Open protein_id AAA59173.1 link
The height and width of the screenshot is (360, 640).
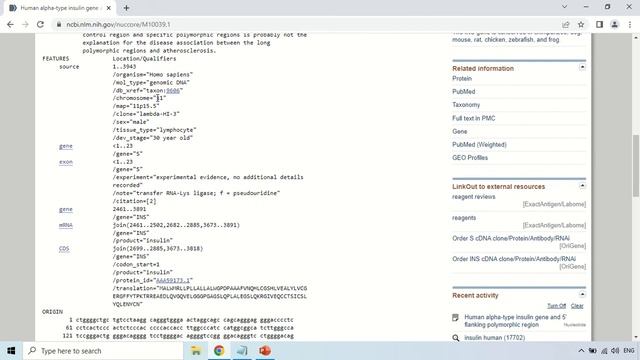173,280
